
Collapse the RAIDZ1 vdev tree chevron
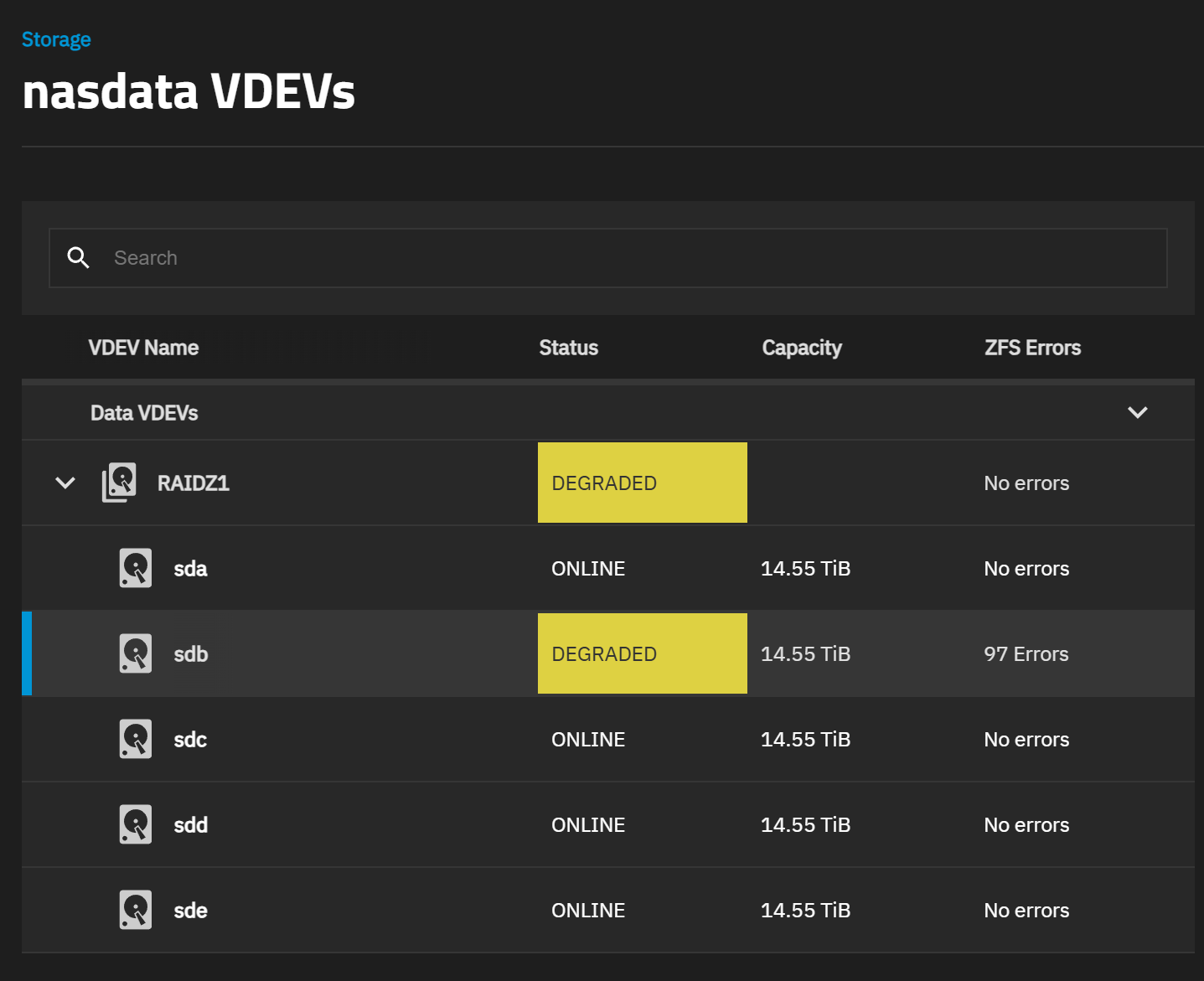65,483
